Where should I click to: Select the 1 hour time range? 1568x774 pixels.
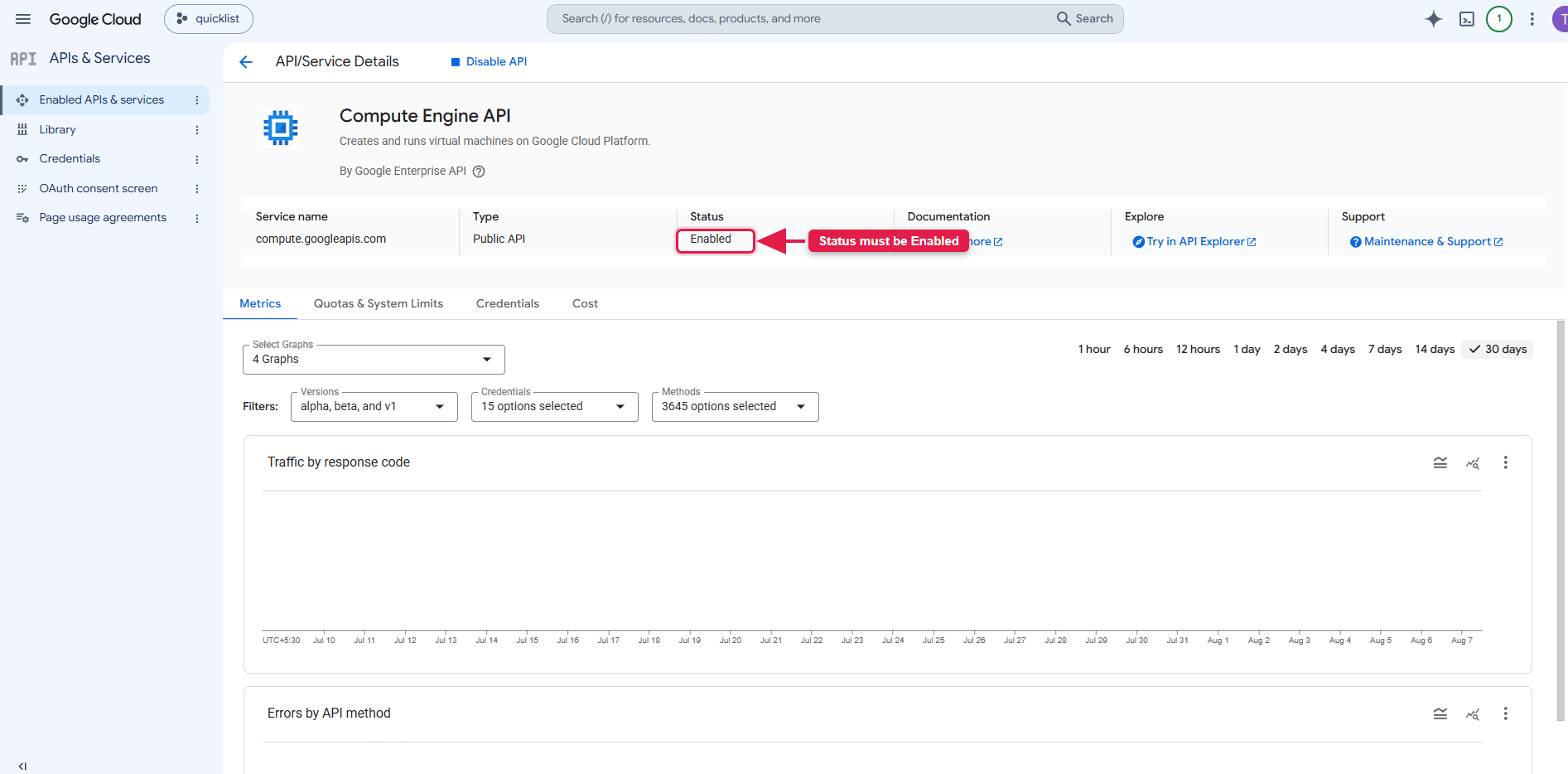point(1094,350)
